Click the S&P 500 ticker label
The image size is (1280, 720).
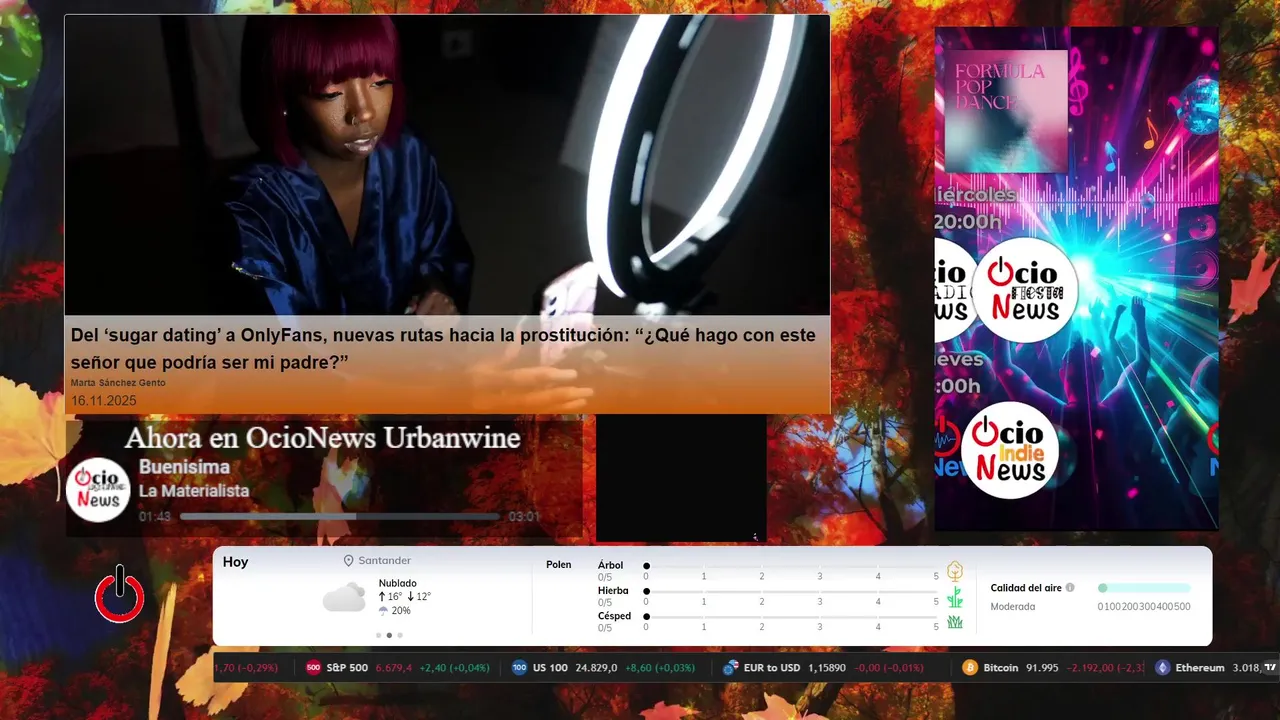[x=347, y=668]
